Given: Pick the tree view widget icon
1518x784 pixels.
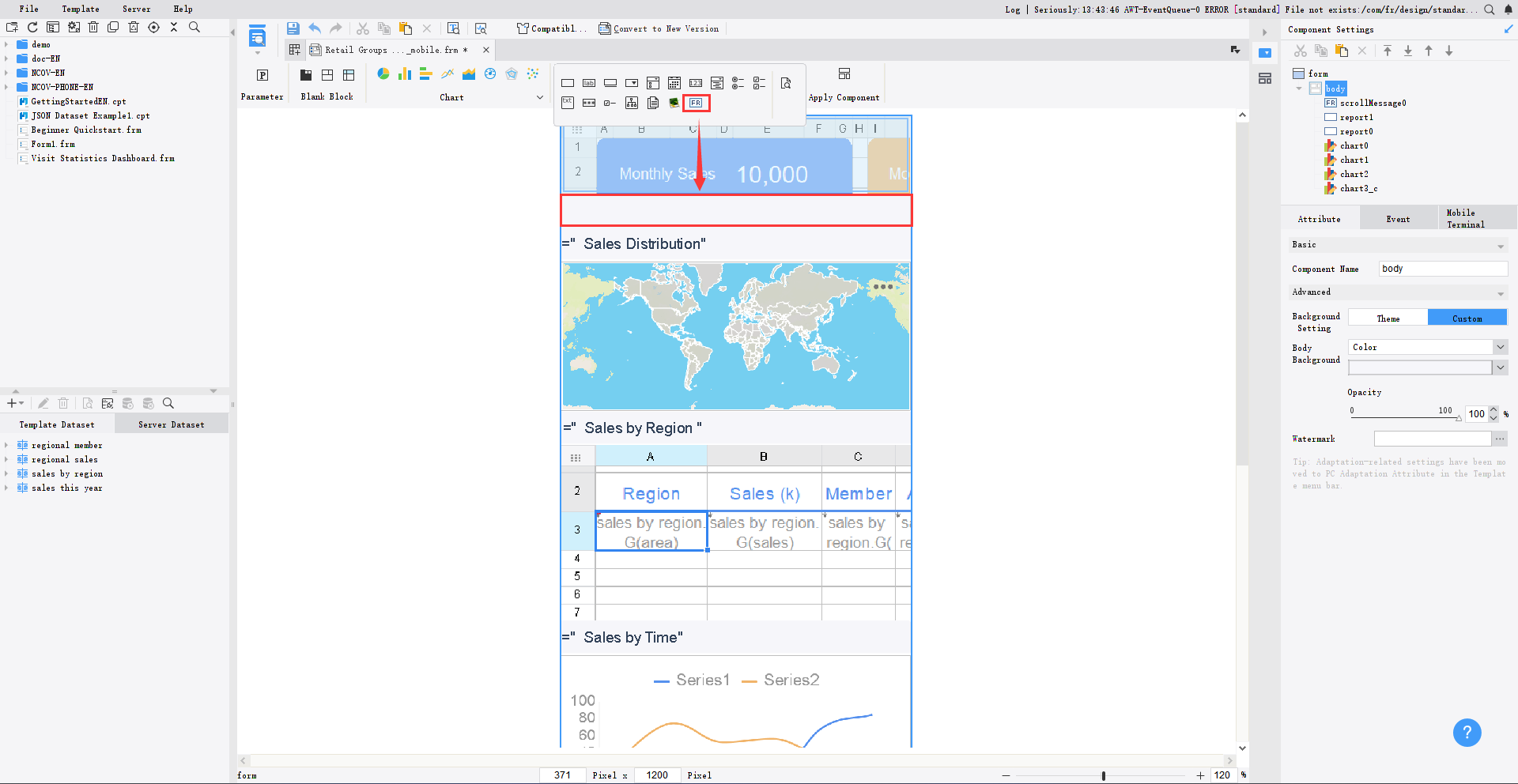Looking at the screenshot, I should click(x=632, y=103).
